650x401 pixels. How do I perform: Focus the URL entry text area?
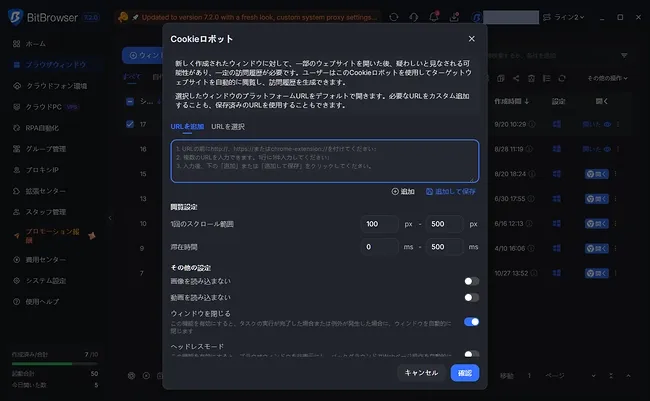coord(325,161)
